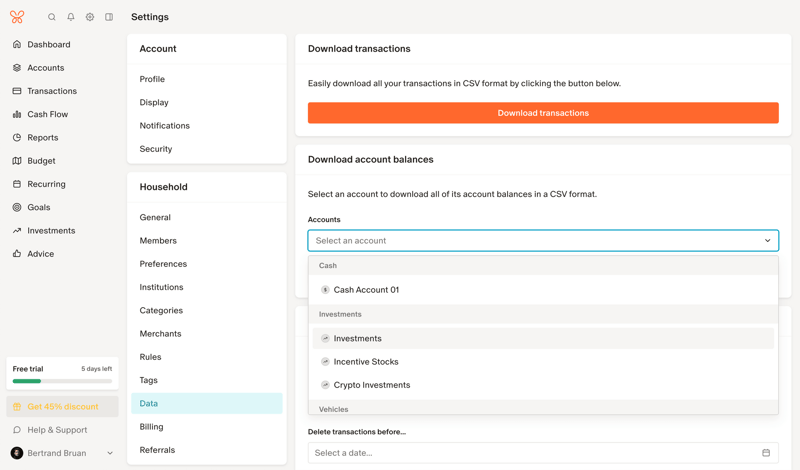Click the Advice thumbs-up icon
This screenshot has width=800, height=470.
pyautogui.click(x=17, y=254)
